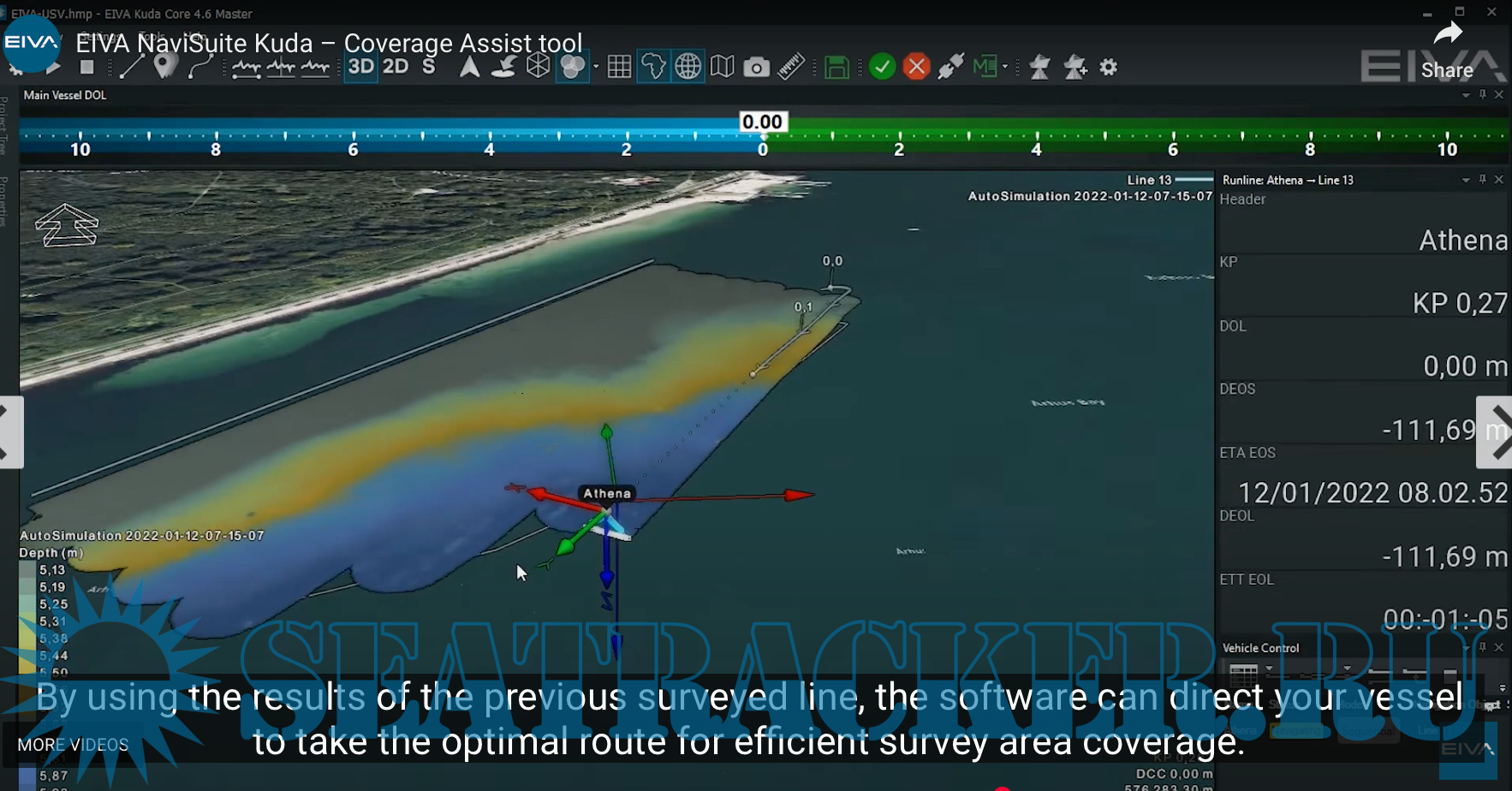Screen dimensions: 1512x791
Task: Open the settings gear in toolbar
Action: pos(1109,67)
